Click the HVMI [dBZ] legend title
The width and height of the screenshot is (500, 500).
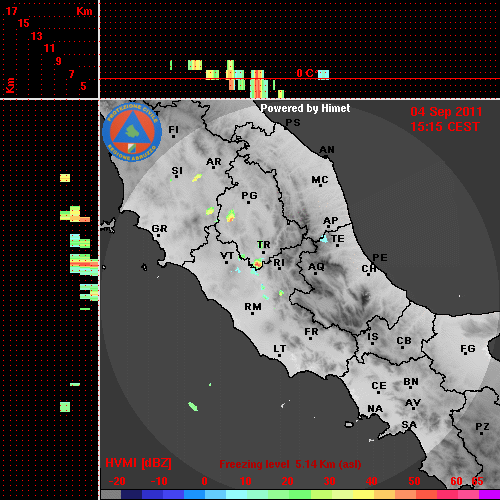tap(138, 463)
